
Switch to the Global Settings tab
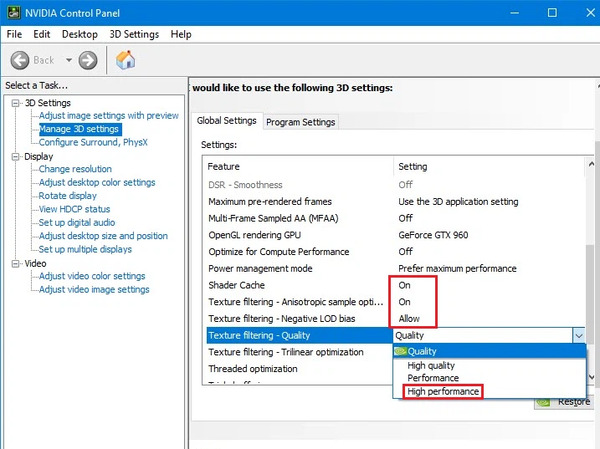pyautogui.click(x=227, y=121)
